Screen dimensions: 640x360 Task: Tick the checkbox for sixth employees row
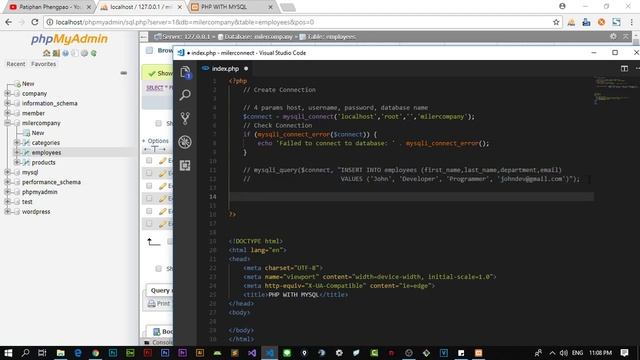click(x=149, y=224)
